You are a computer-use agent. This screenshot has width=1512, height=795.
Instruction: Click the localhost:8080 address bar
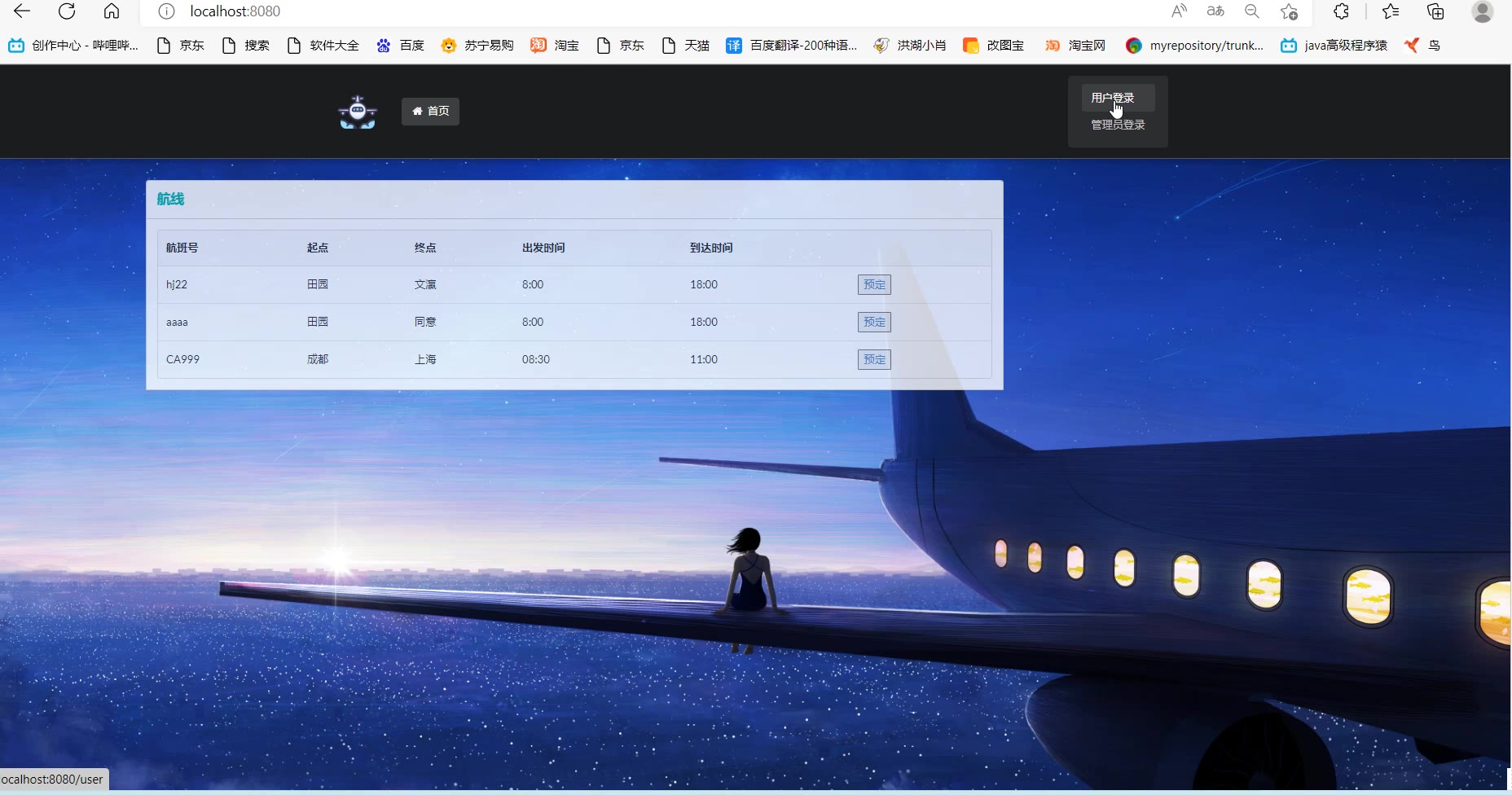[x=235, y=11]
